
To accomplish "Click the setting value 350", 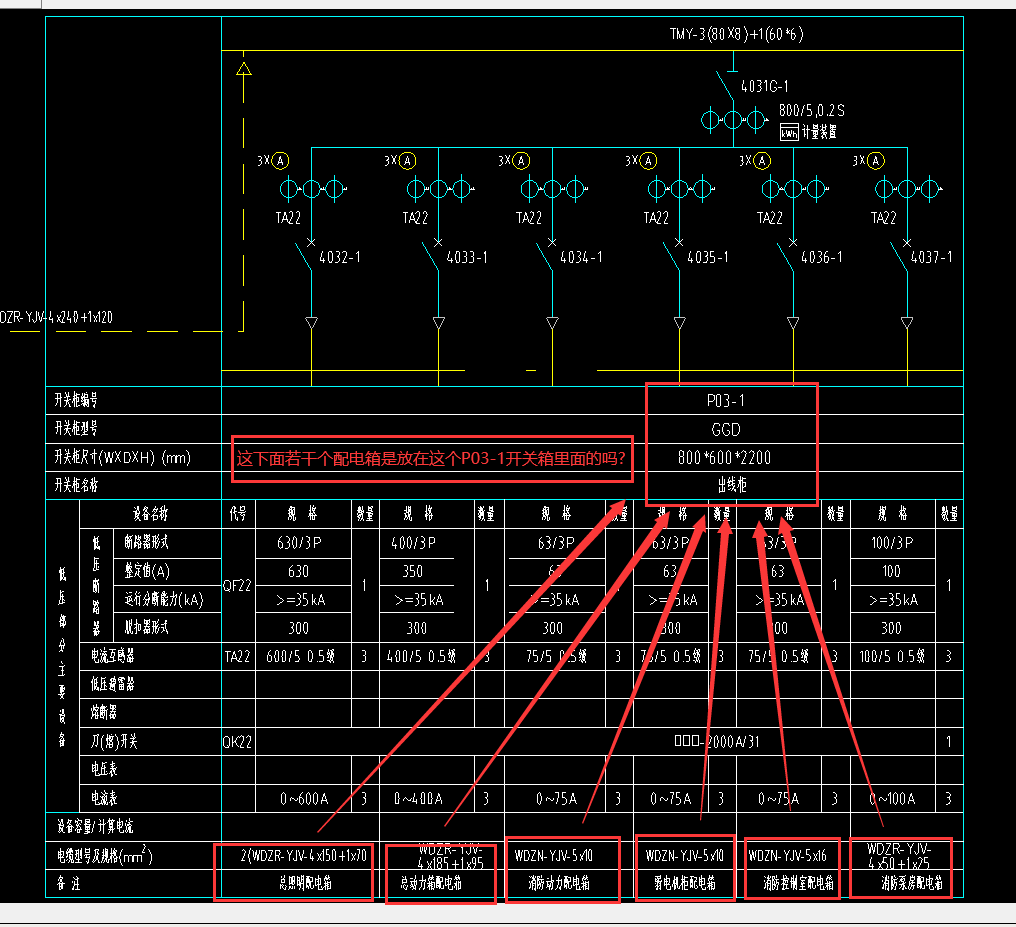I will click(413, 571).
